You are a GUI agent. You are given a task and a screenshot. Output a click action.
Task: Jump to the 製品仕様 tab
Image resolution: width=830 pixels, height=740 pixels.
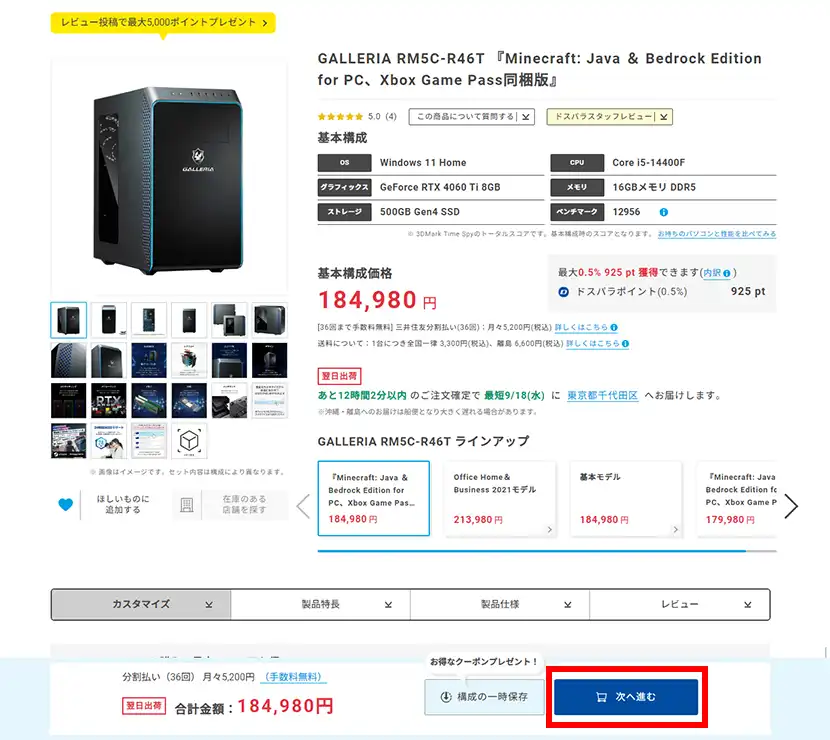tap(500, 604)
